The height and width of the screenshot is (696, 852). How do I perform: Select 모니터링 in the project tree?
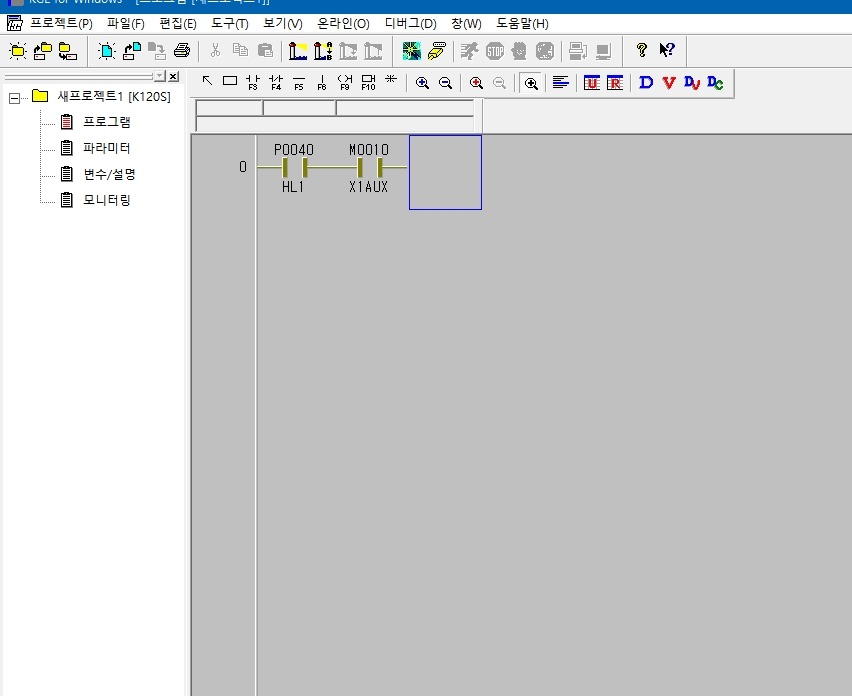(106, 200)
